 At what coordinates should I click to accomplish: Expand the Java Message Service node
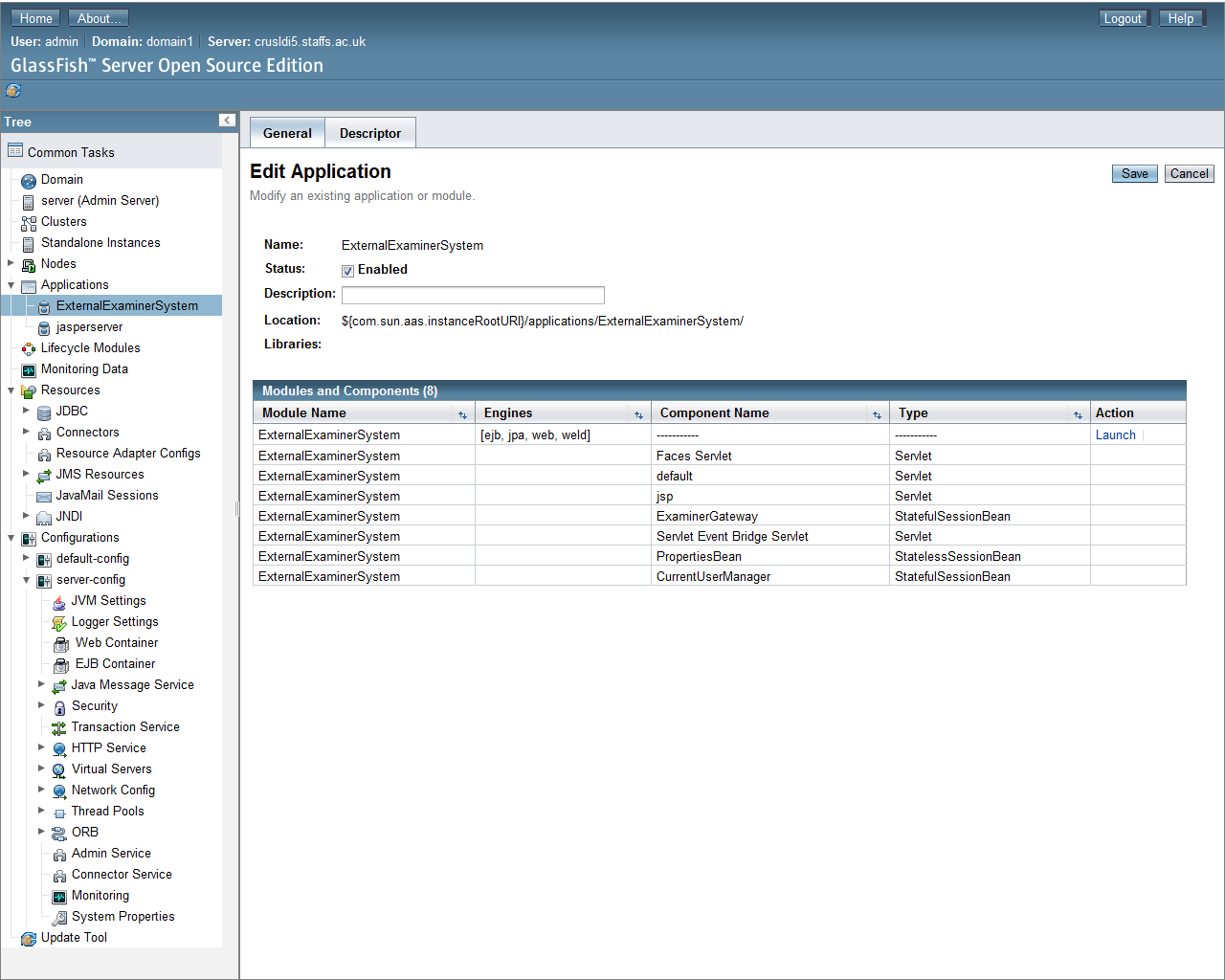coord(41,684)
